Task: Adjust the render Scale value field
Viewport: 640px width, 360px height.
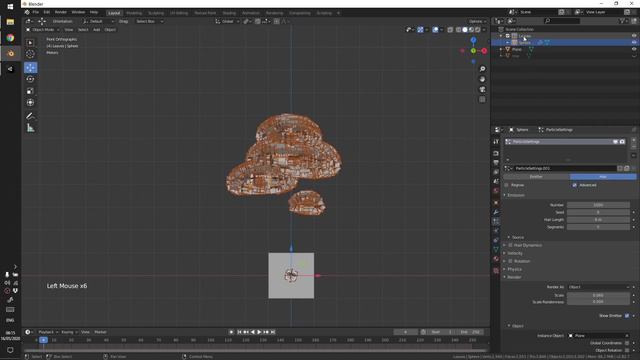Action: (x=598, y=295)
